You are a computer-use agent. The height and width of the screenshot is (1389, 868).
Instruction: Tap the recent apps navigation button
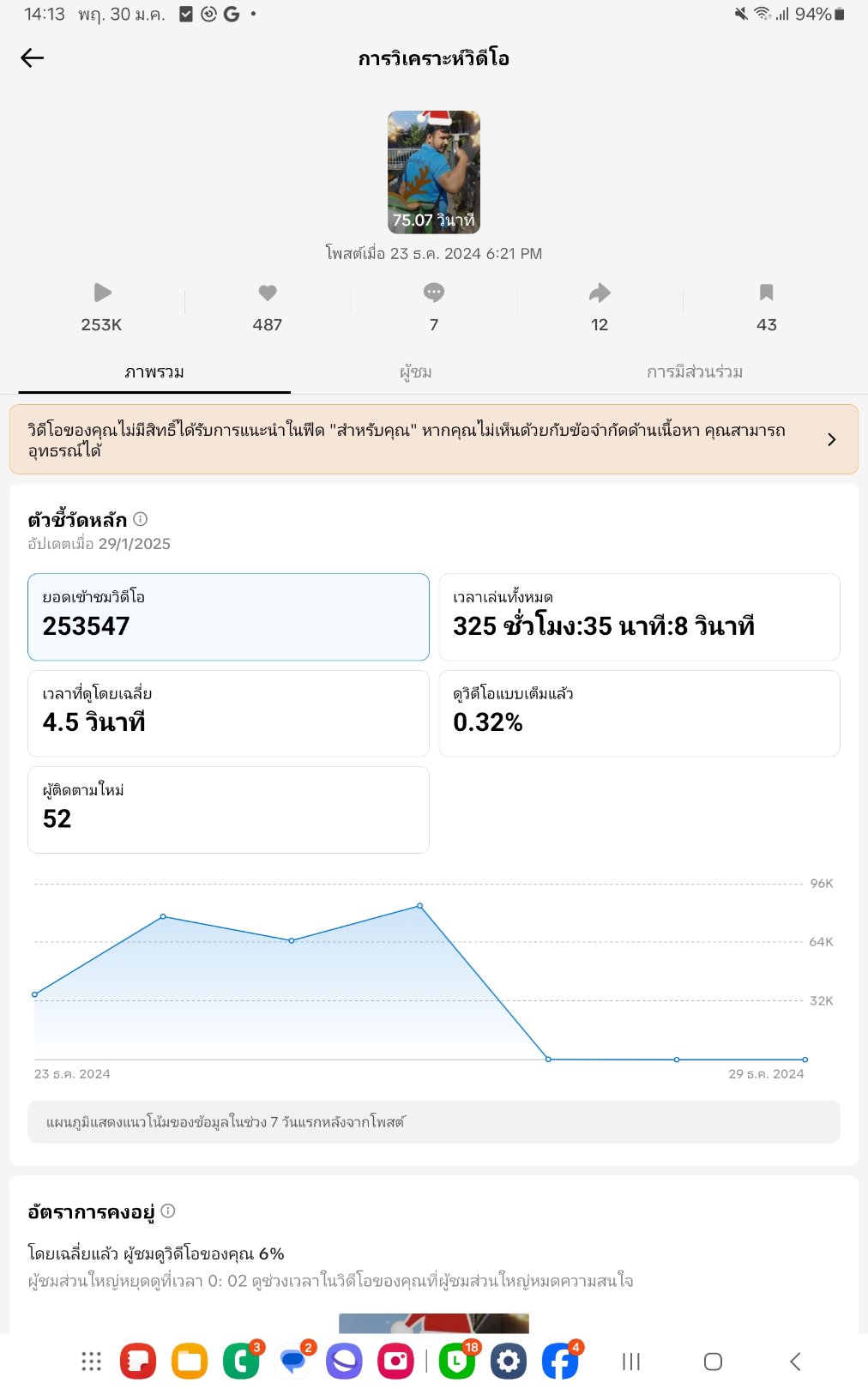pos(631,1362)
